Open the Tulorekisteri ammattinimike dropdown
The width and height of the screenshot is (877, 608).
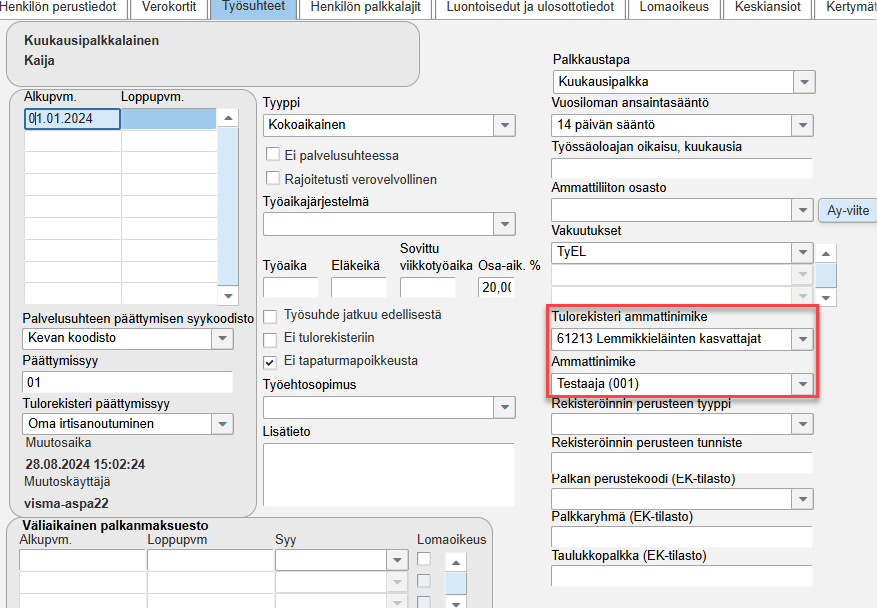pos(803,340)
